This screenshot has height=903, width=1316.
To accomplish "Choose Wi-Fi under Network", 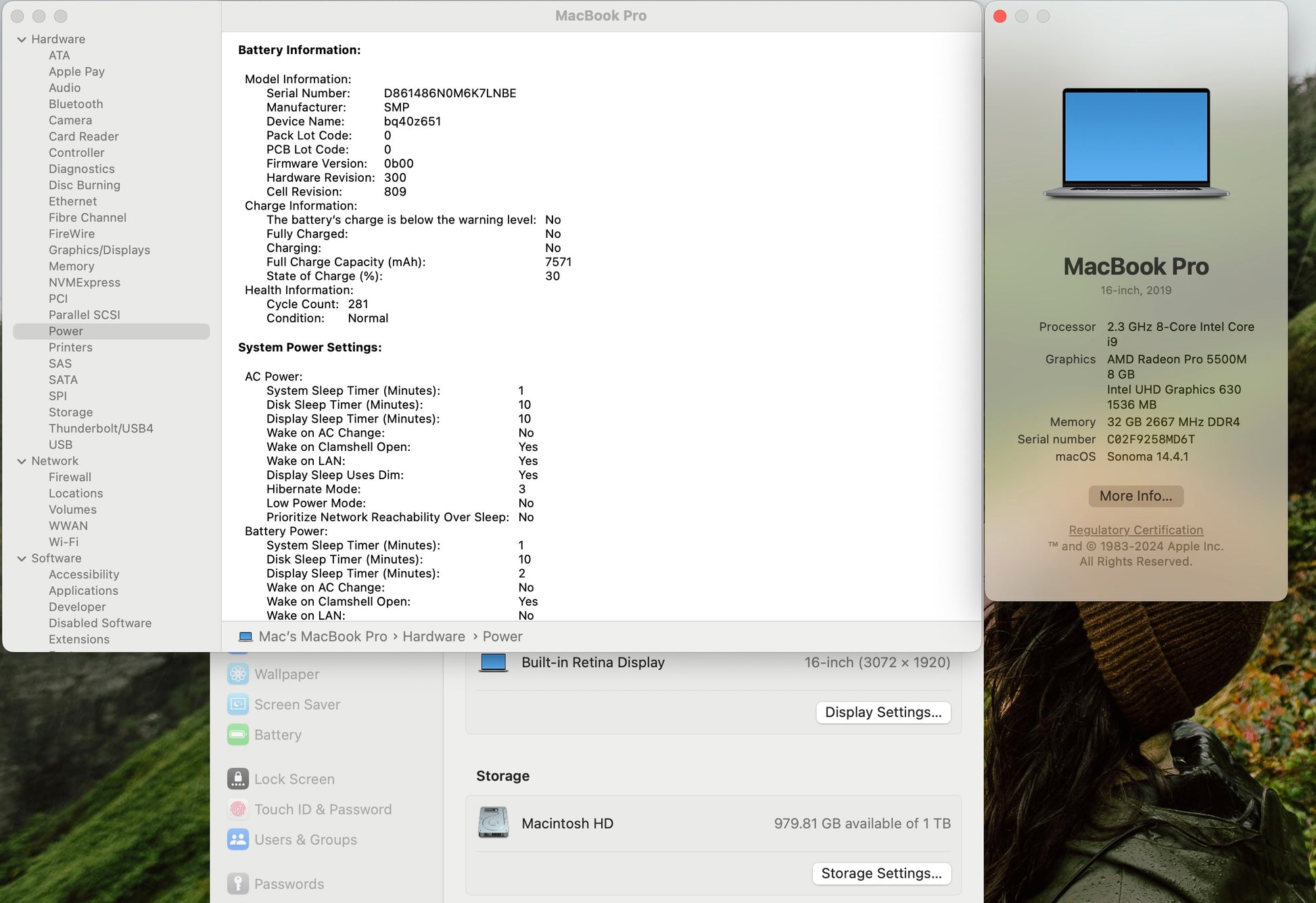I will 64,542.
